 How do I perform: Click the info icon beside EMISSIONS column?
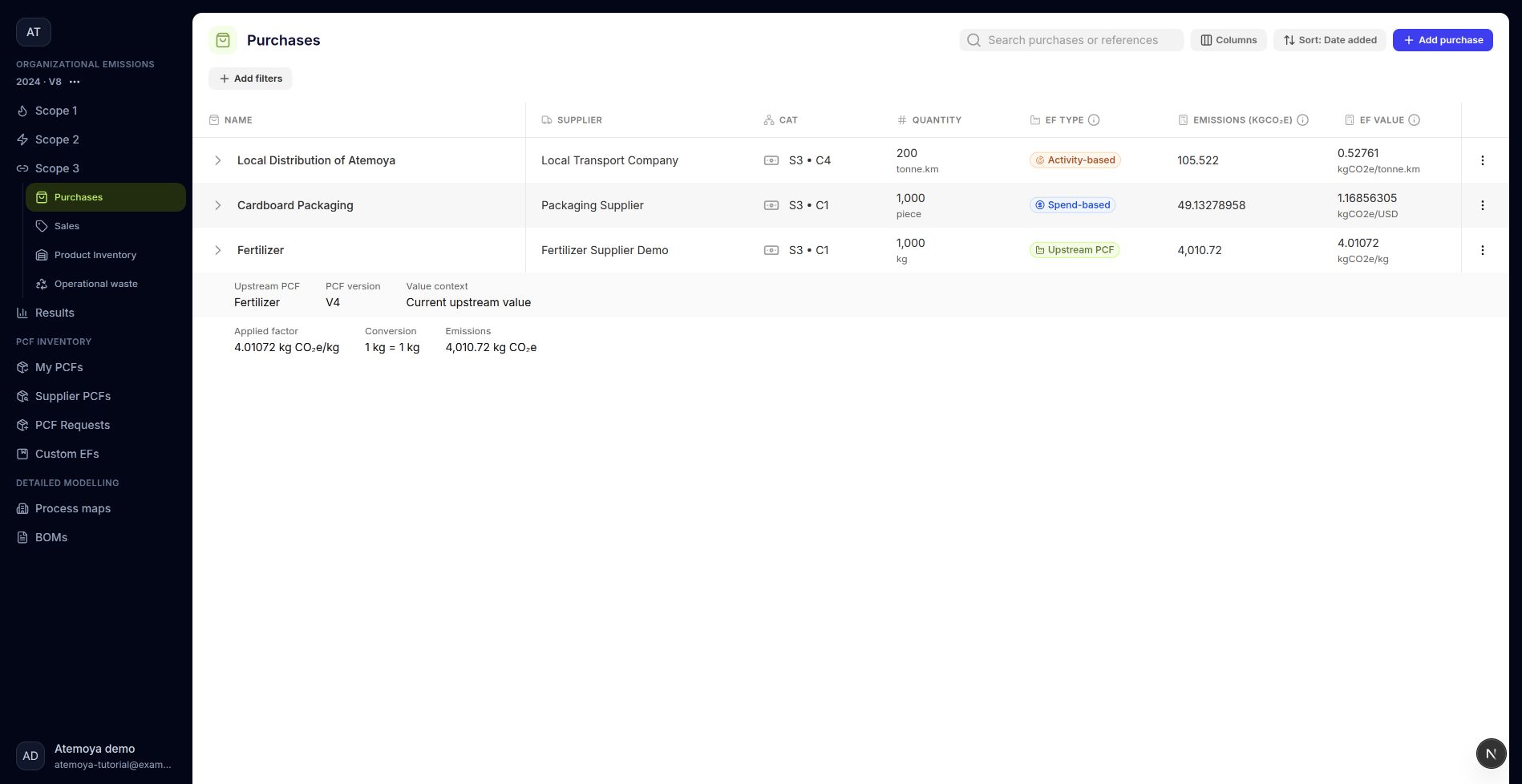point(1303,120)
